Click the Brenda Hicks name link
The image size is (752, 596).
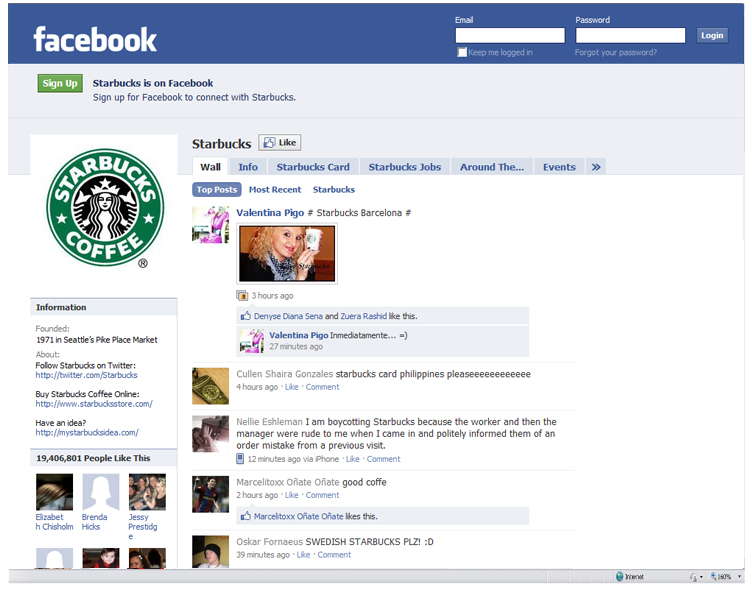[x=94, y=522]
